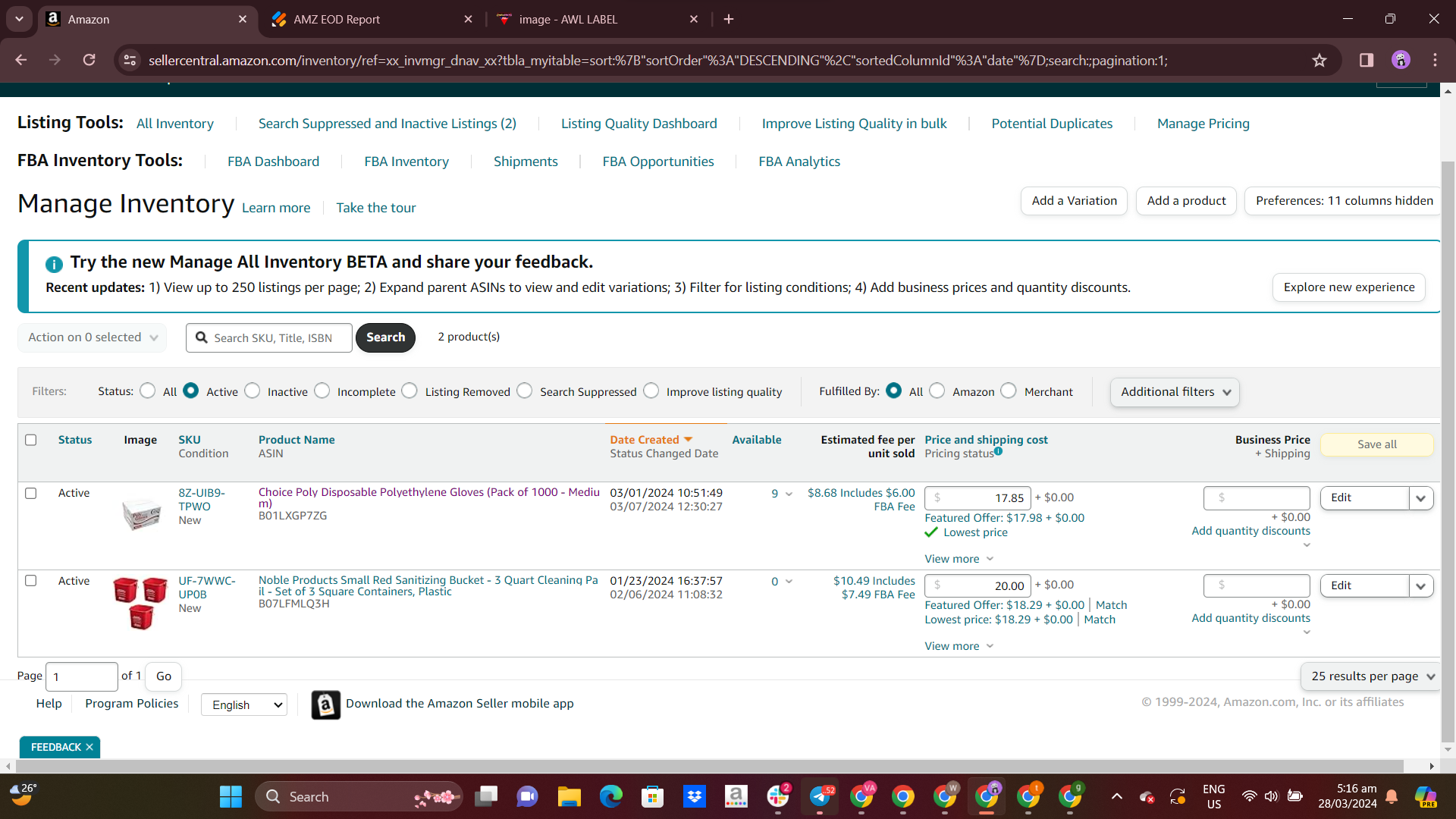Show hidden system tray icons
This screenshot has width=1456, height=819.
pos(1116,796)
